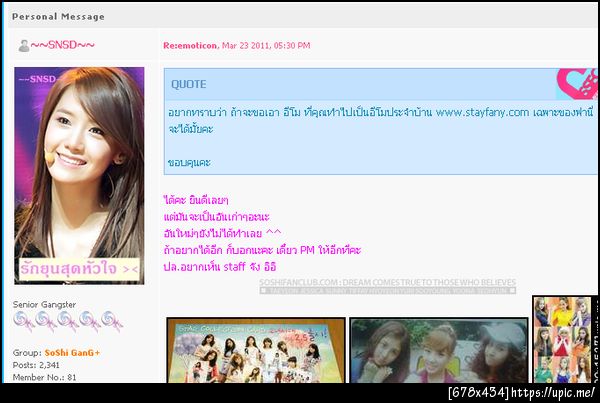Click the Senior Gangster rank title

(44, 305)
